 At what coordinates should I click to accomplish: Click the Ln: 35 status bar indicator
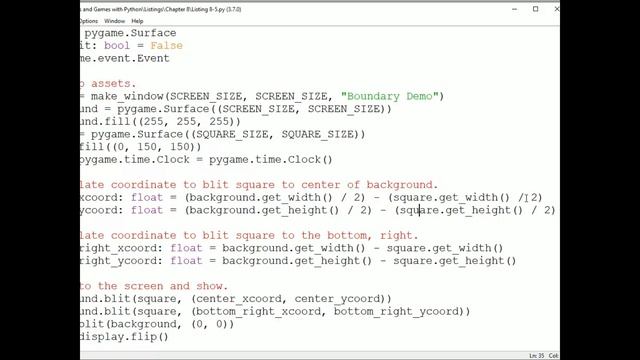coord(536,356)
